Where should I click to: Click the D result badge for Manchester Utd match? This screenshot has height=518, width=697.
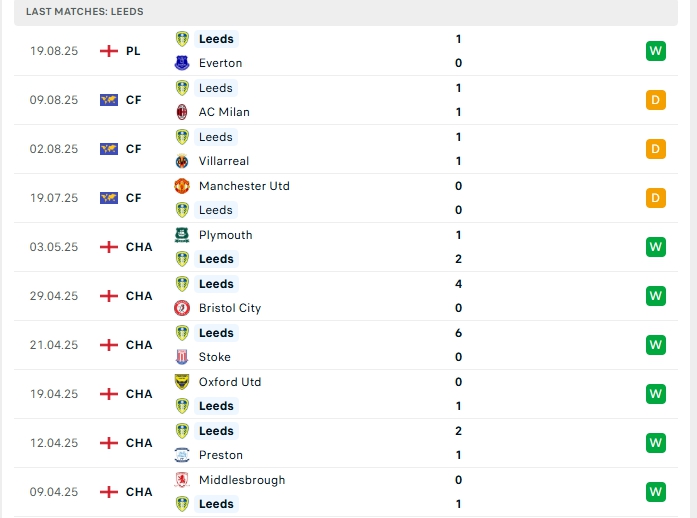point(656,198)
